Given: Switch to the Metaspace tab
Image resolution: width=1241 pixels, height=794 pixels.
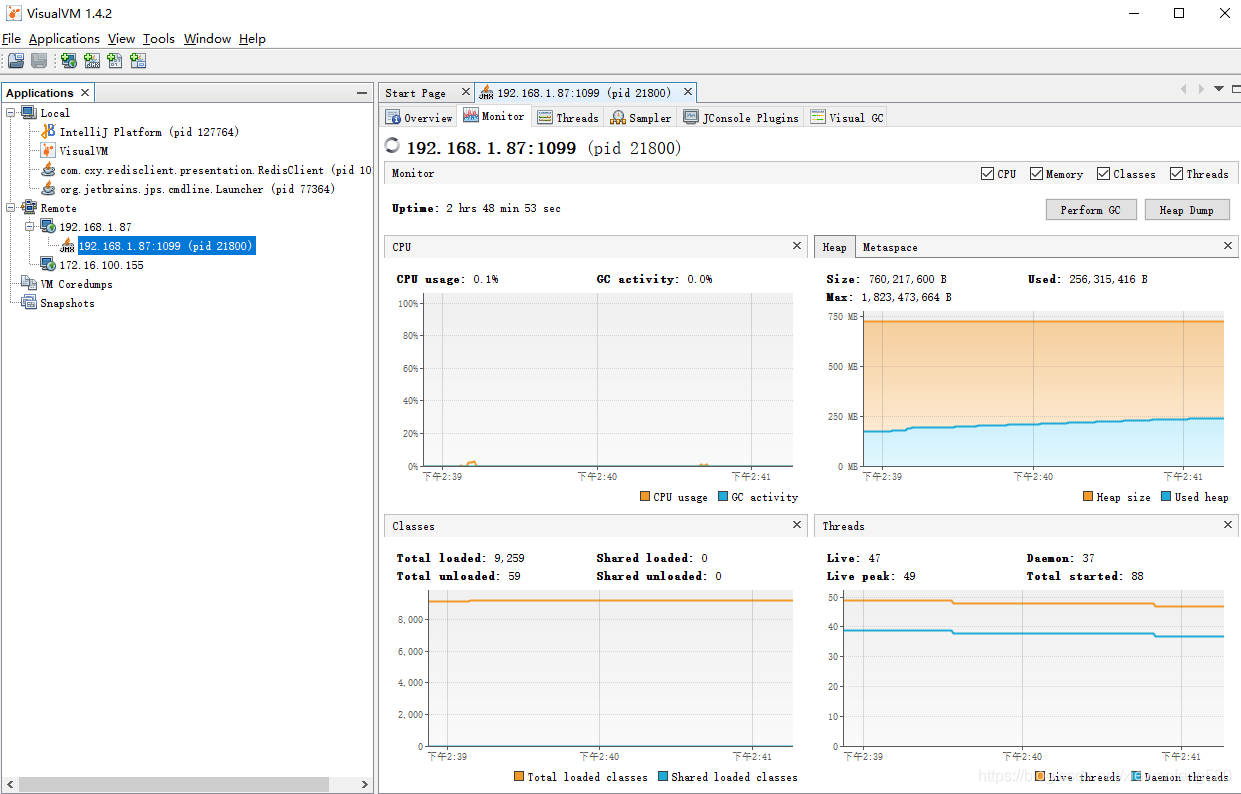Looking at the screenshot, I should click(890, 247).
